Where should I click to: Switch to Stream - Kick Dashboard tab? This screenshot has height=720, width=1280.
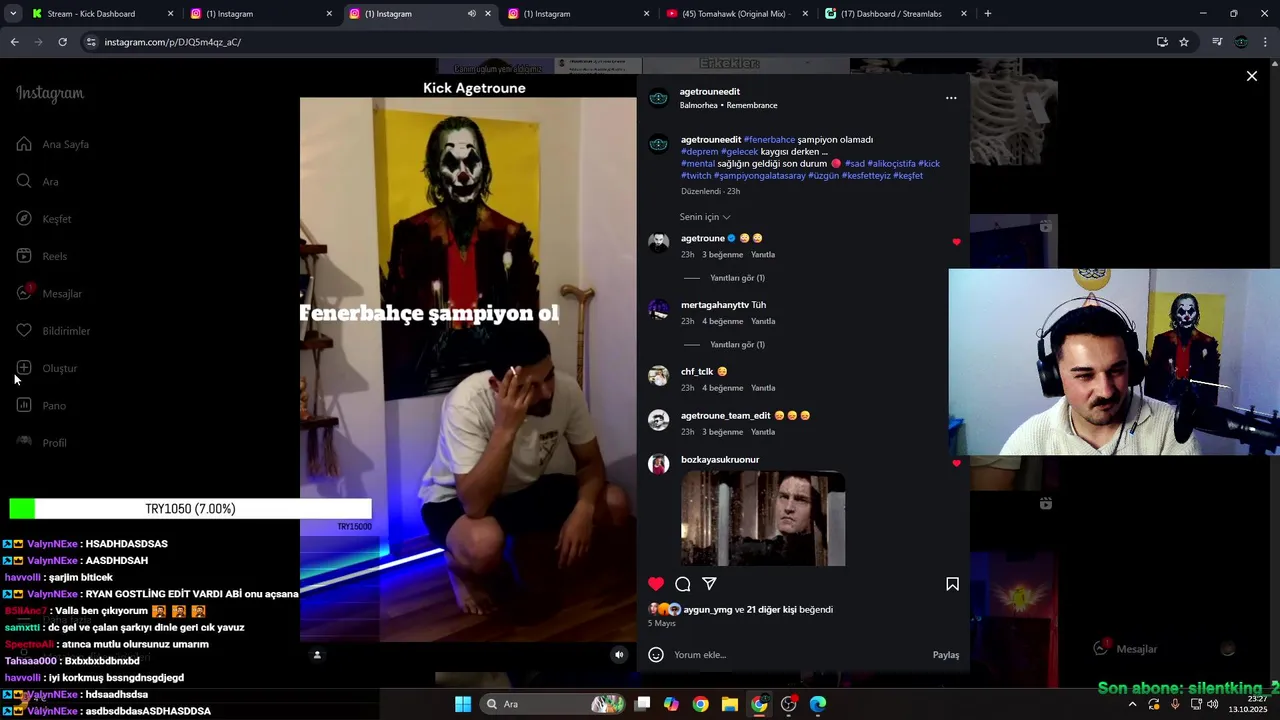(x=104, y=14)
